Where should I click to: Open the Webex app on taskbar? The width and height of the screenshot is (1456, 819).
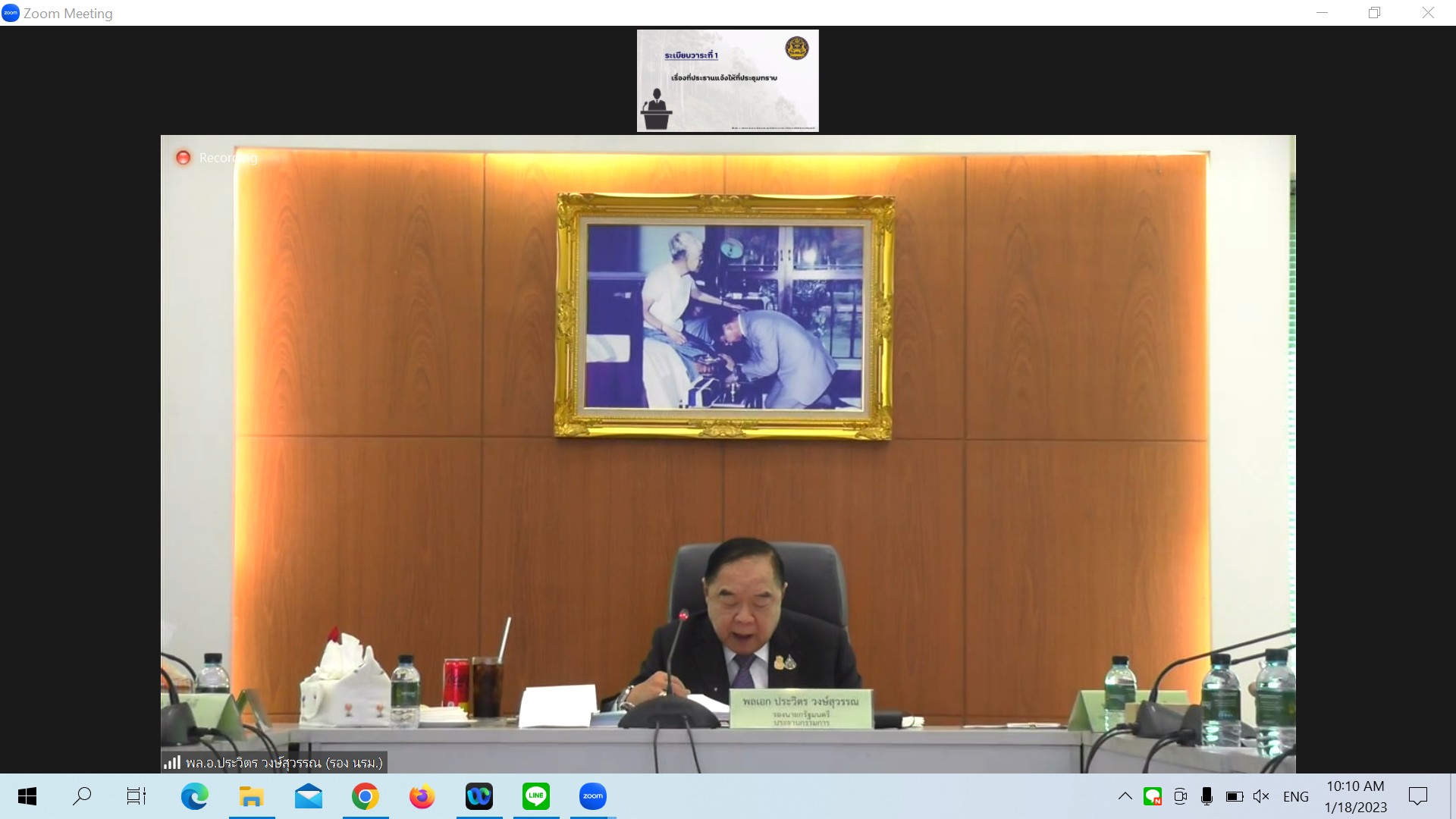[x=479, y=796]
